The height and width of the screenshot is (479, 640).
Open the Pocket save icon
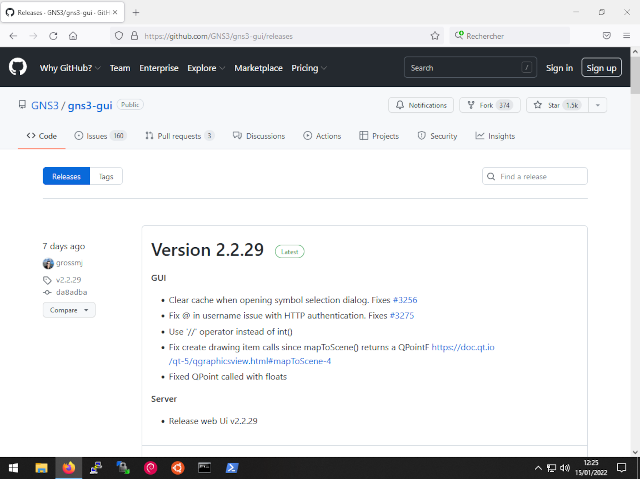coord(607,36)
